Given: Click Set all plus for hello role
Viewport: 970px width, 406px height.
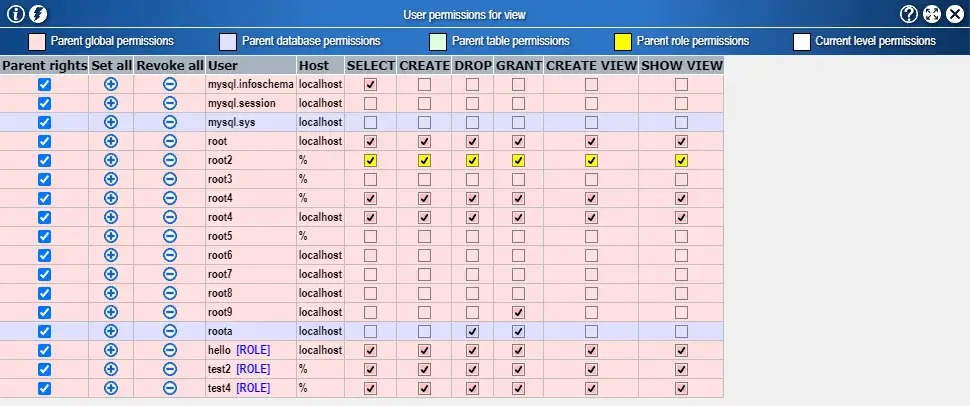Looking at the screenshot, I should pos(111,350).
